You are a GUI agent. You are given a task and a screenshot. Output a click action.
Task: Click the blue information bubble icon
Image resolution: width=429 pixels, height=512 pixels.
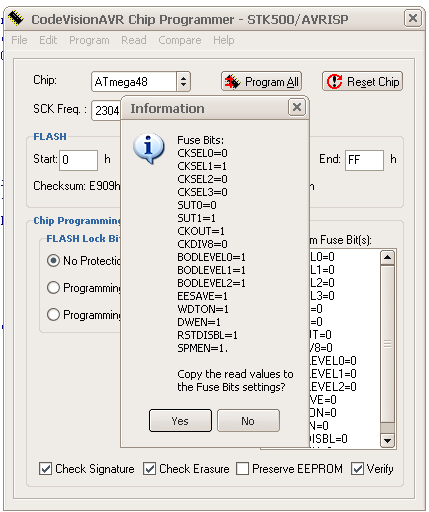pyautogui.click(x=148, y=148)
